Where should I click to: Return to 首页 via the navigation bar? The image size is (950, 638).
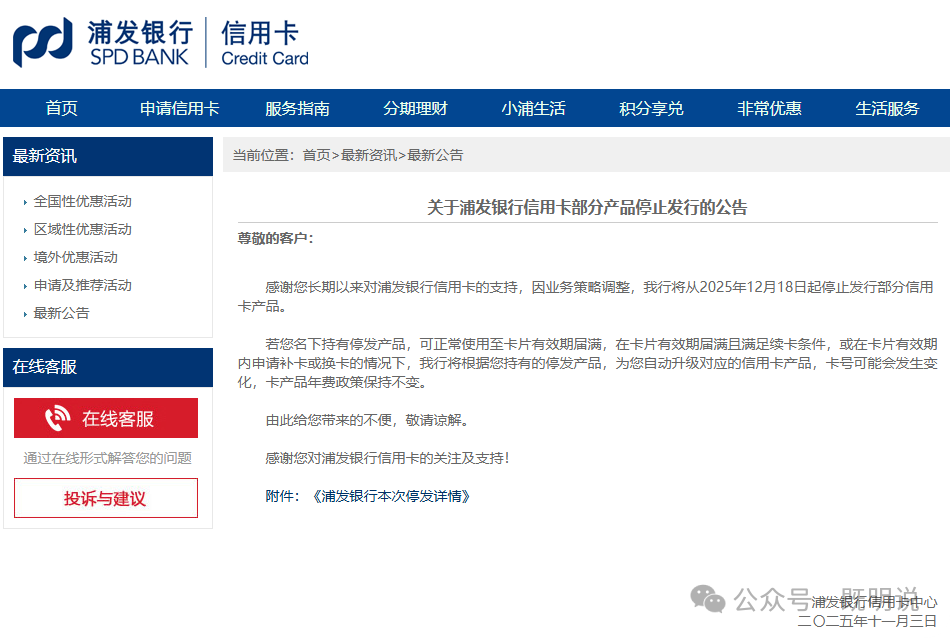[62, 109]
